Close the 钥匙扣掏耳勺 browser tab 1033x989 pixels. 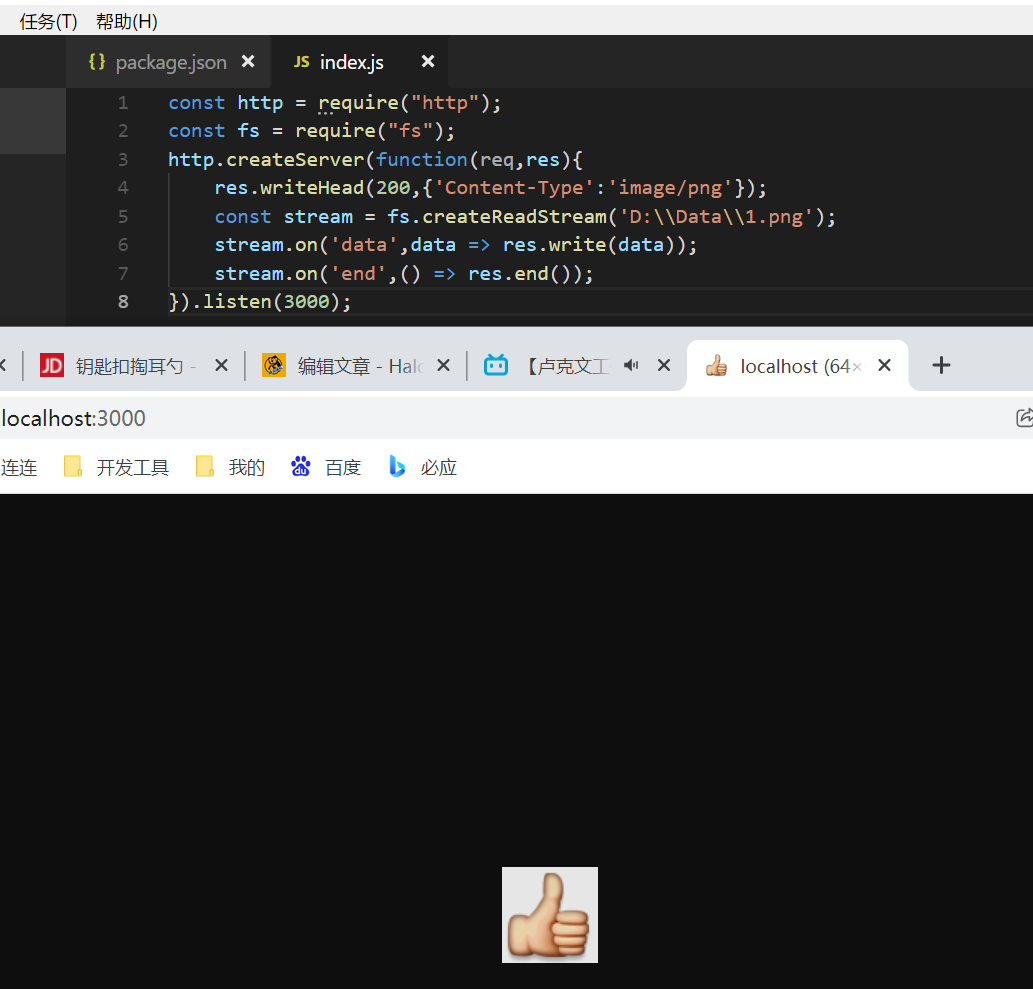click(222, 366)
